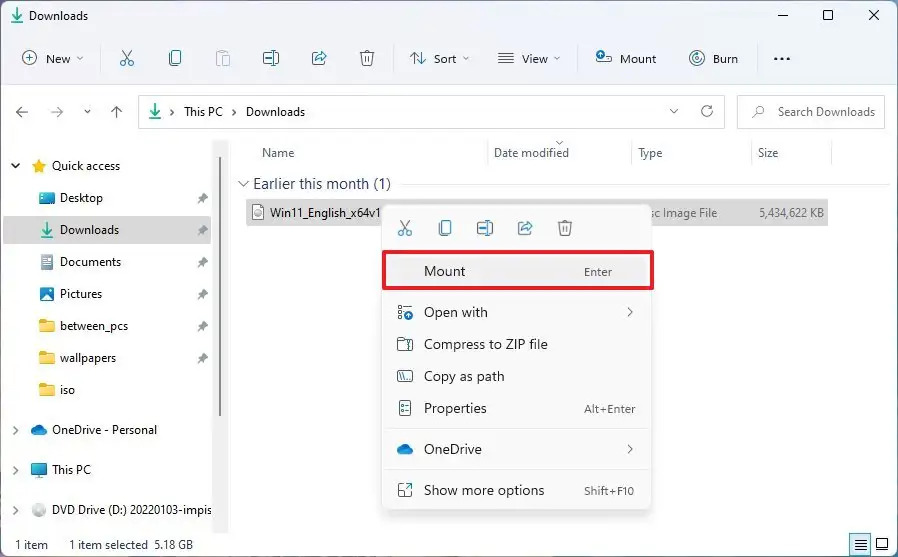Image resolution: width=898 pixels, height=557 pixels.
Task: Open the between_pcs folder
Action: coord(93,326)
